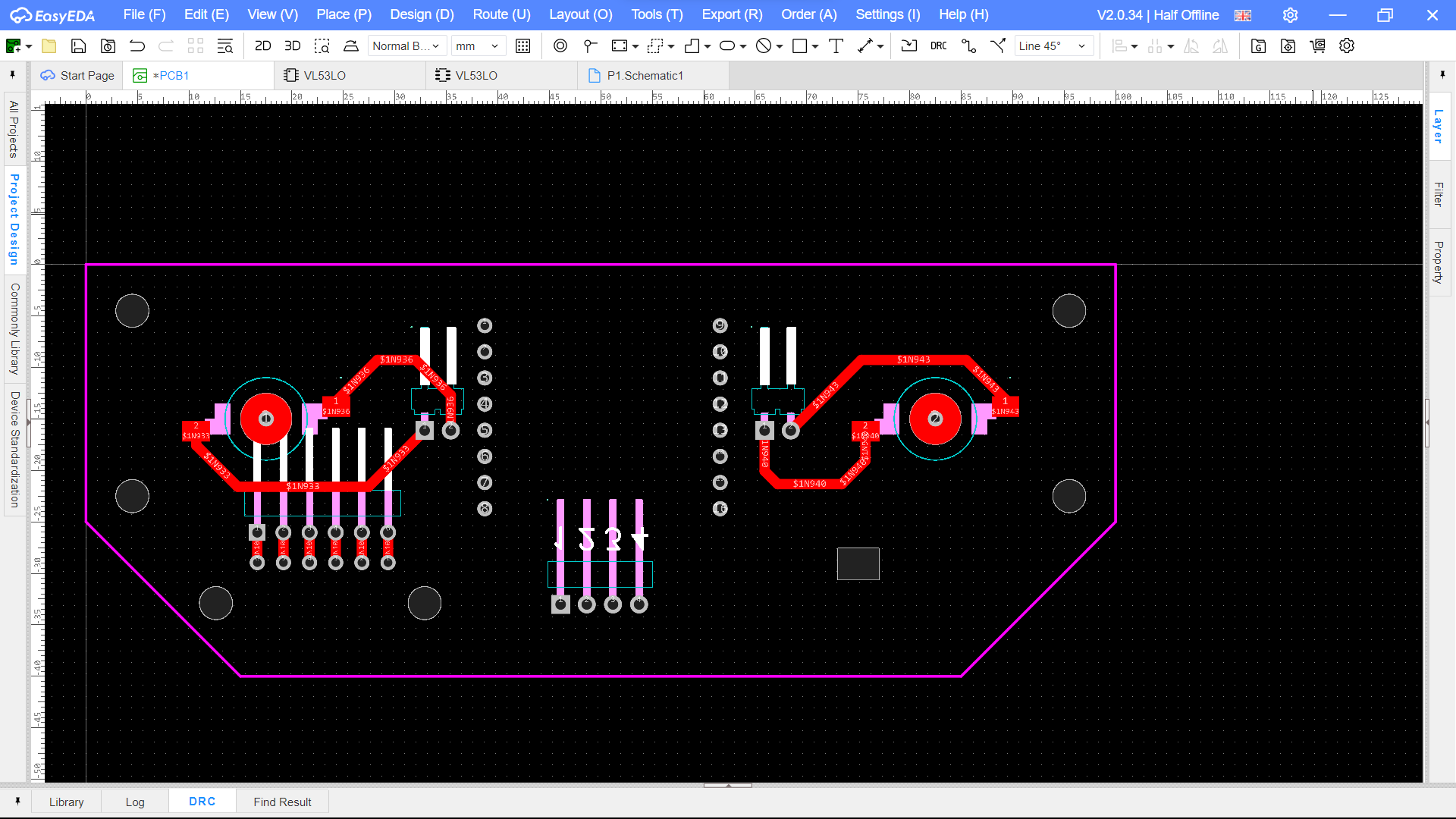The width and height of the screenshot is (1456, 819).
Task: Switch to the P1.Schematic1 tab
Action: pos(645,76)
